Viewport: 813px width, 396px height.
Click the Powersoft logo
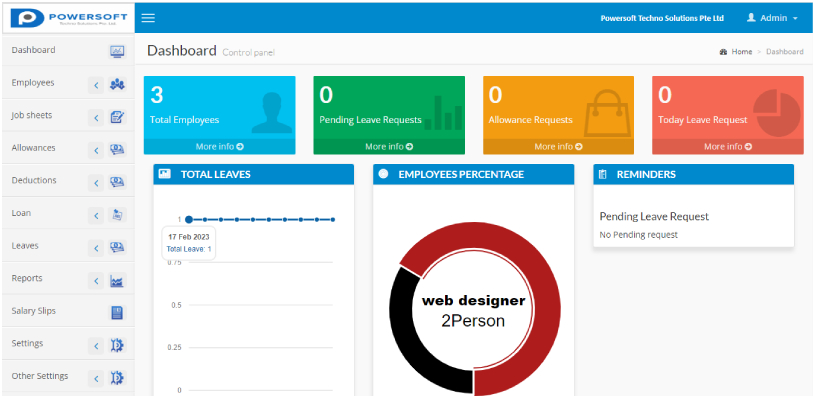pos(68,17)
